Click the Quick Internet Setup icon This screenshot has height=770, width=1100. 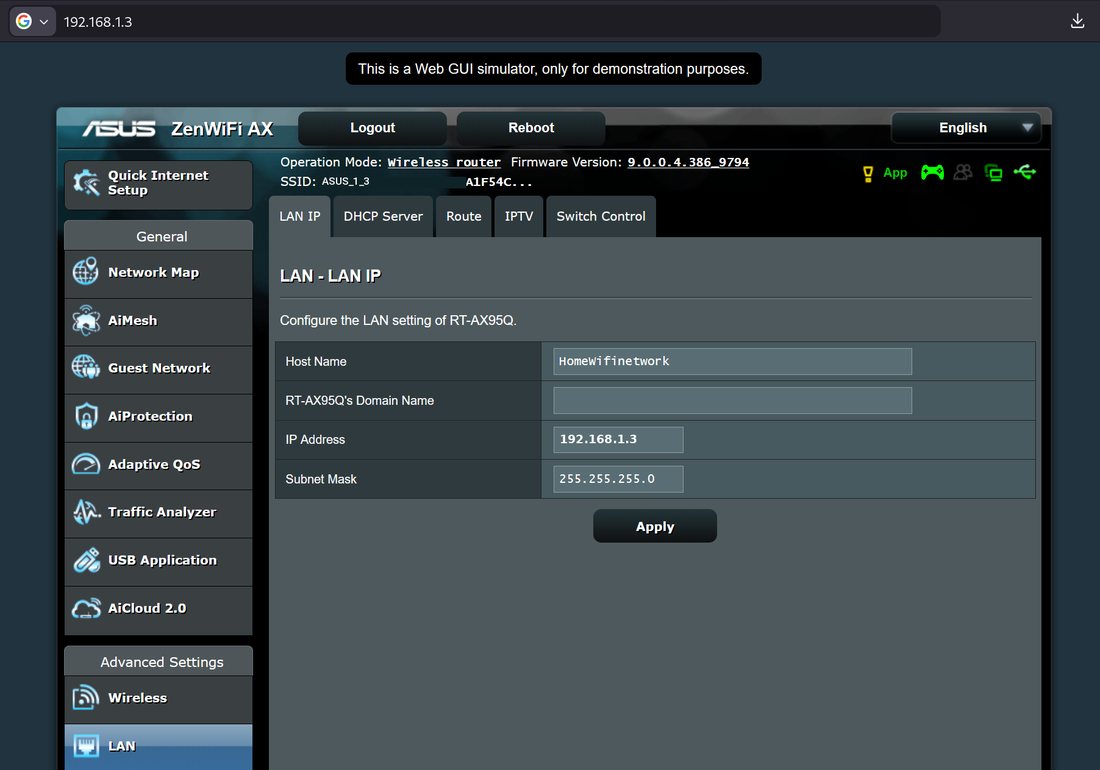click(86, 183)
